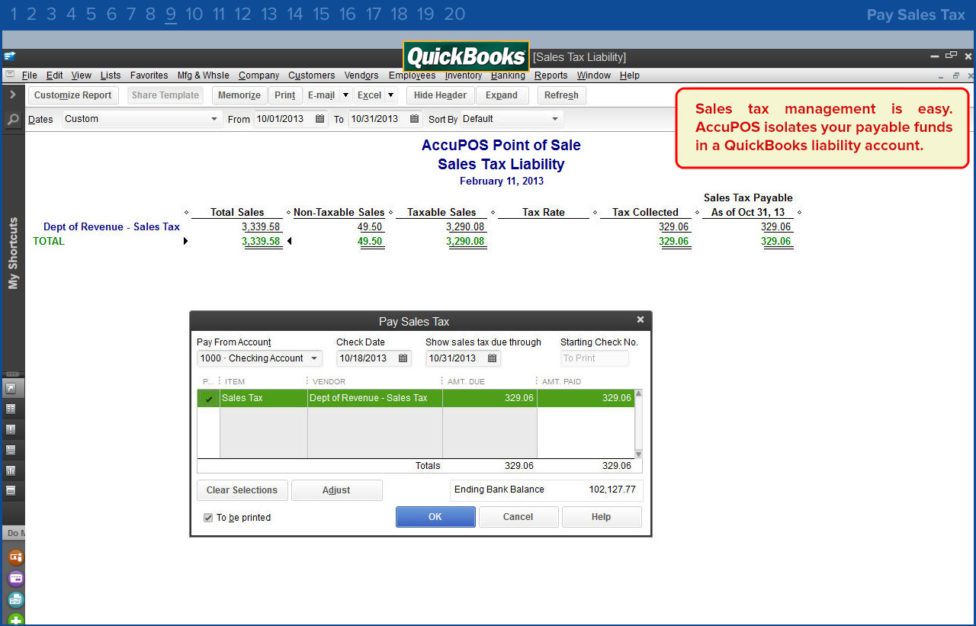Click the grid columns icon in sidebar
The image size is (976, 626).
coord(11,409)
